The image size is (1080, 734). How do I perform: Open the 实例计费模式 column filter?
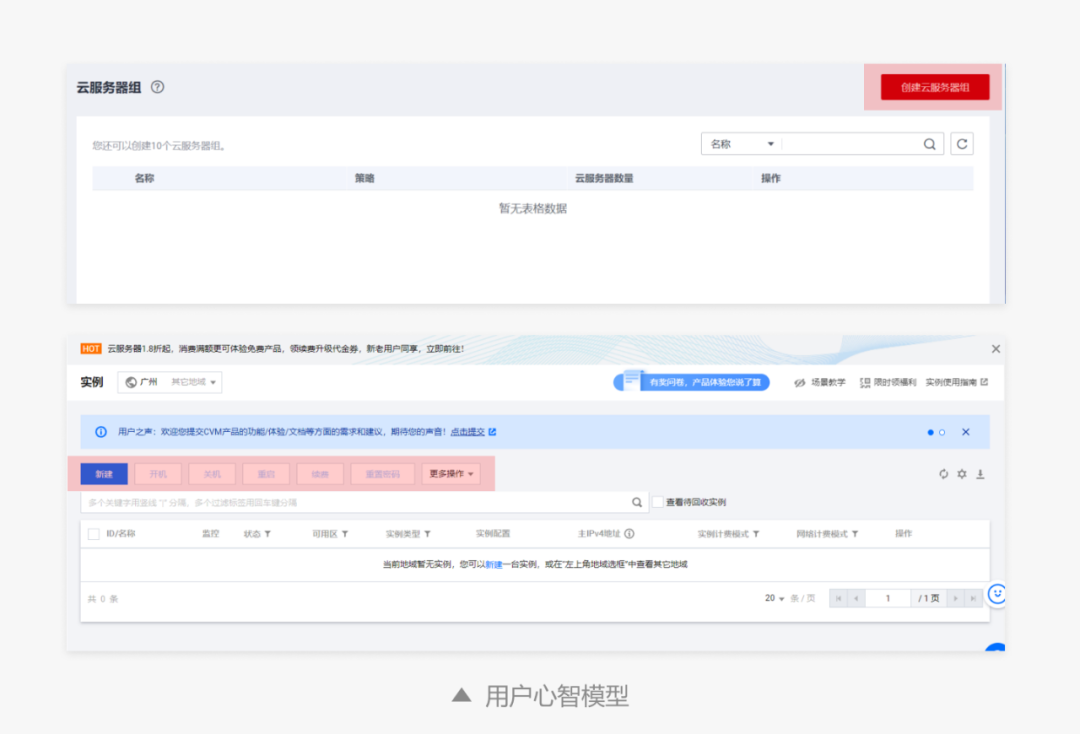pyautogui.click(x=756, y=534)
